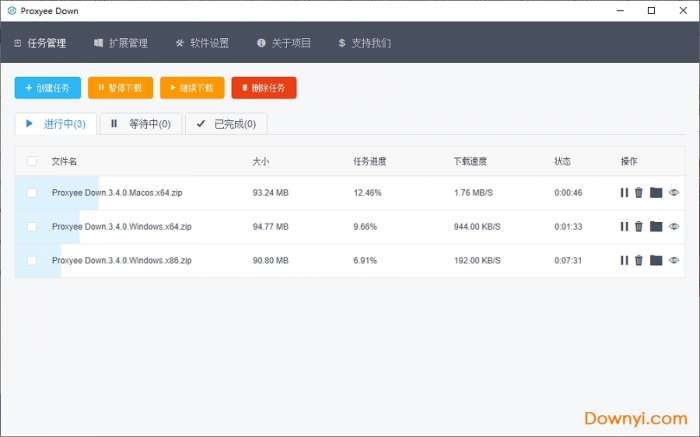The width and height of the screenshot is (700, 437).
Task: Click the 大小 column header
Action: tap(261, 161)
